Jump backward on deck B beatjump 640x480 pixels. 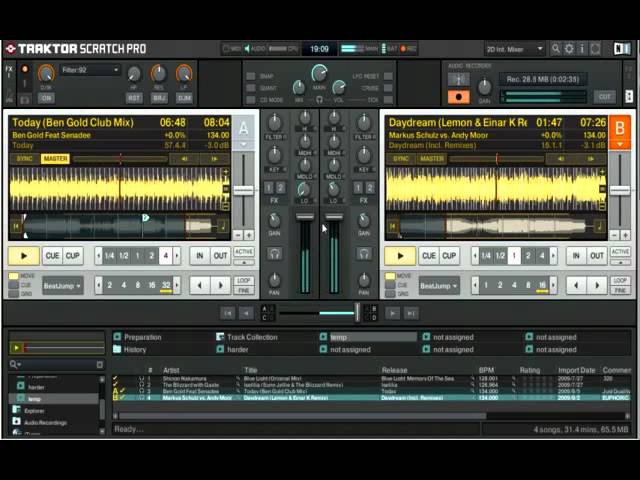(576, 285)
